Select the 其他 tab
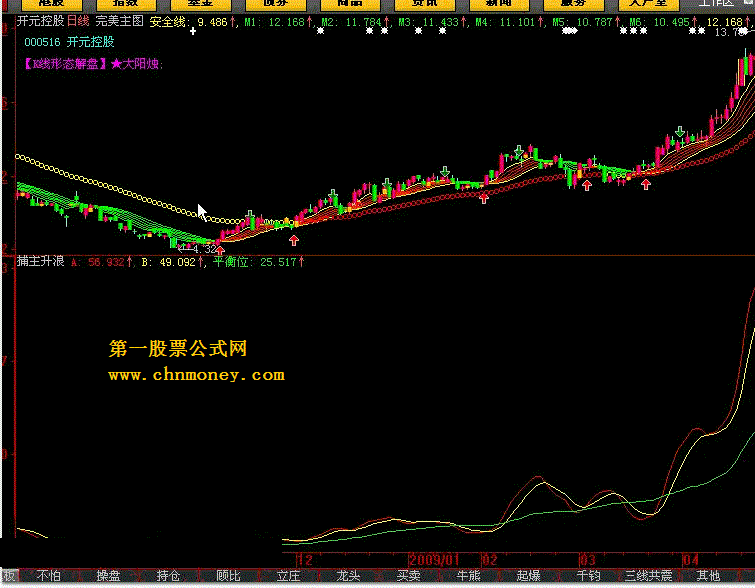 708,575
